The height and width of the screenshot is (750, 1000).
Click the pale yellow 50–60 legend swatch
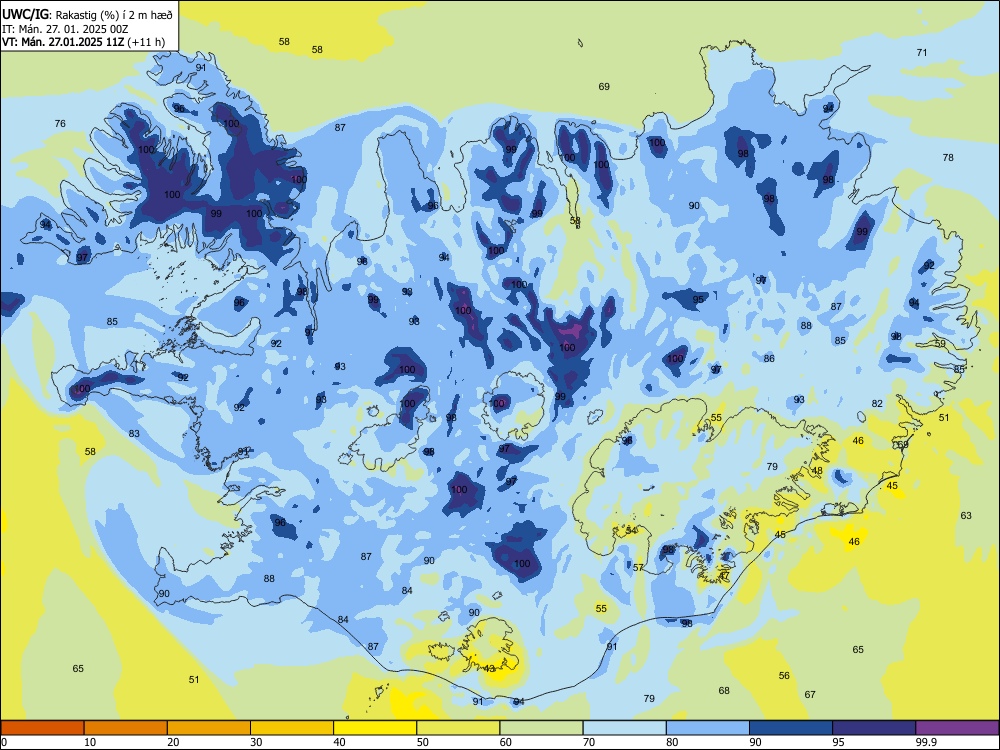point(458,728)
